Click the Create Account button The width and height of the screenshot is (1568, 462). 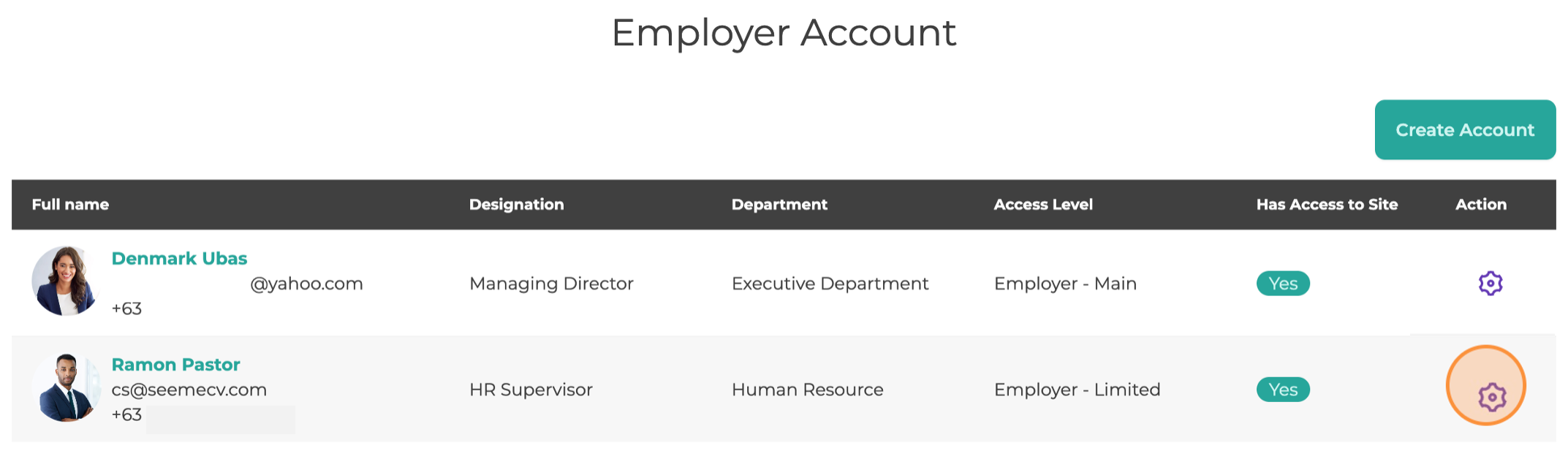click(1465, 129)
